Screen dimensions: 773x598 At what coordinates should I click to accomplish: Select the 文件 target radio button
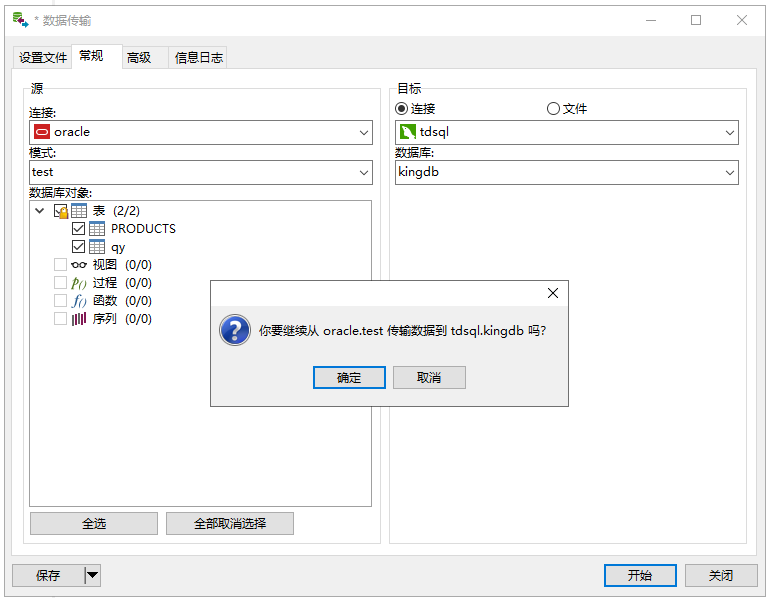(x=553, y=108)
